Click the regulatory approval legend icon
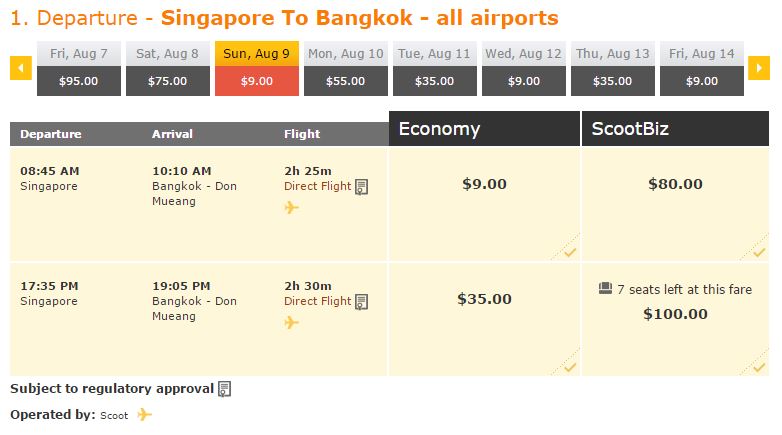The width and height of the screenshot is (782, 435). pos(225,389)
